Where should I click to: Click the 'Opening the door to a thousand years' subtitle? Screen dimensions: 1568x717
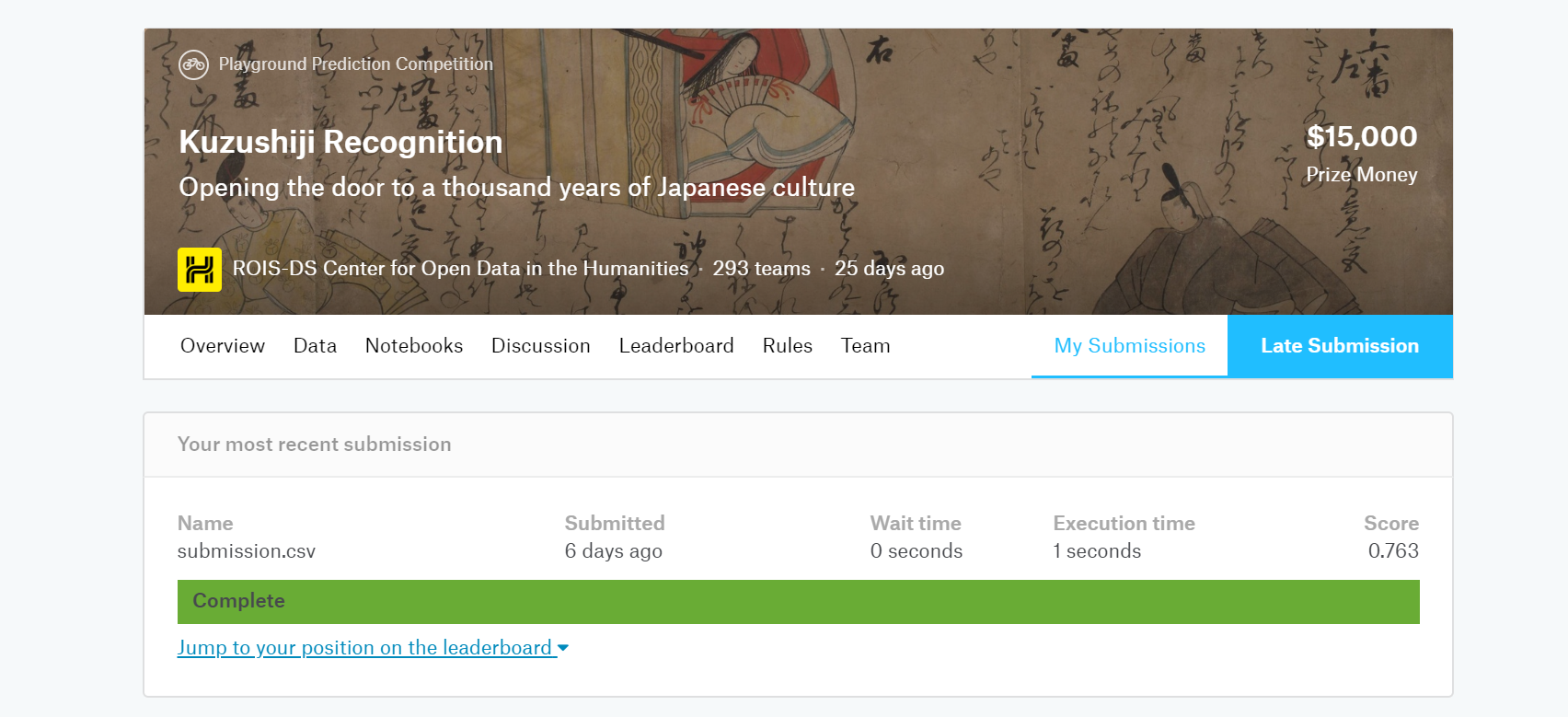(517, 188)
